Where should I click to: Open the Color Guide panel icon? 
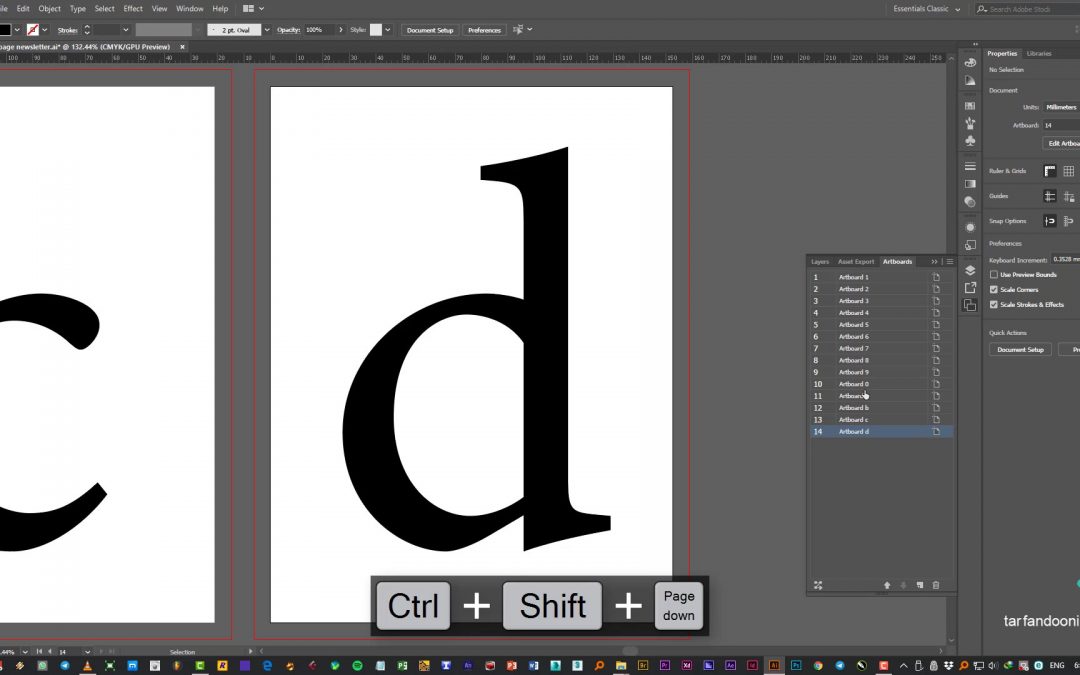(970, 81)
